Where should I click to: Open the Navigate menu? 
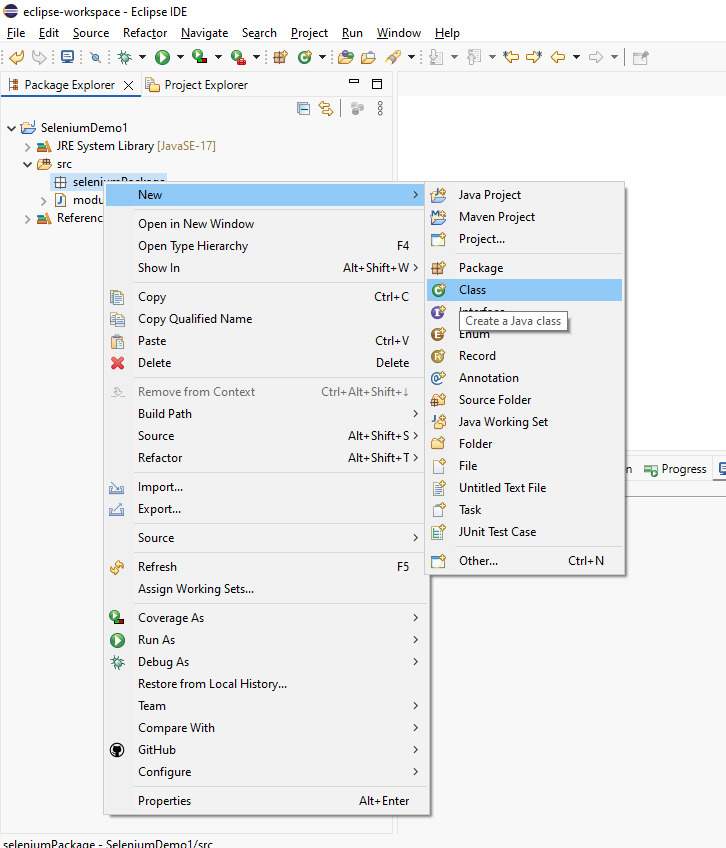pyautogui.click(x=204, y=33)
